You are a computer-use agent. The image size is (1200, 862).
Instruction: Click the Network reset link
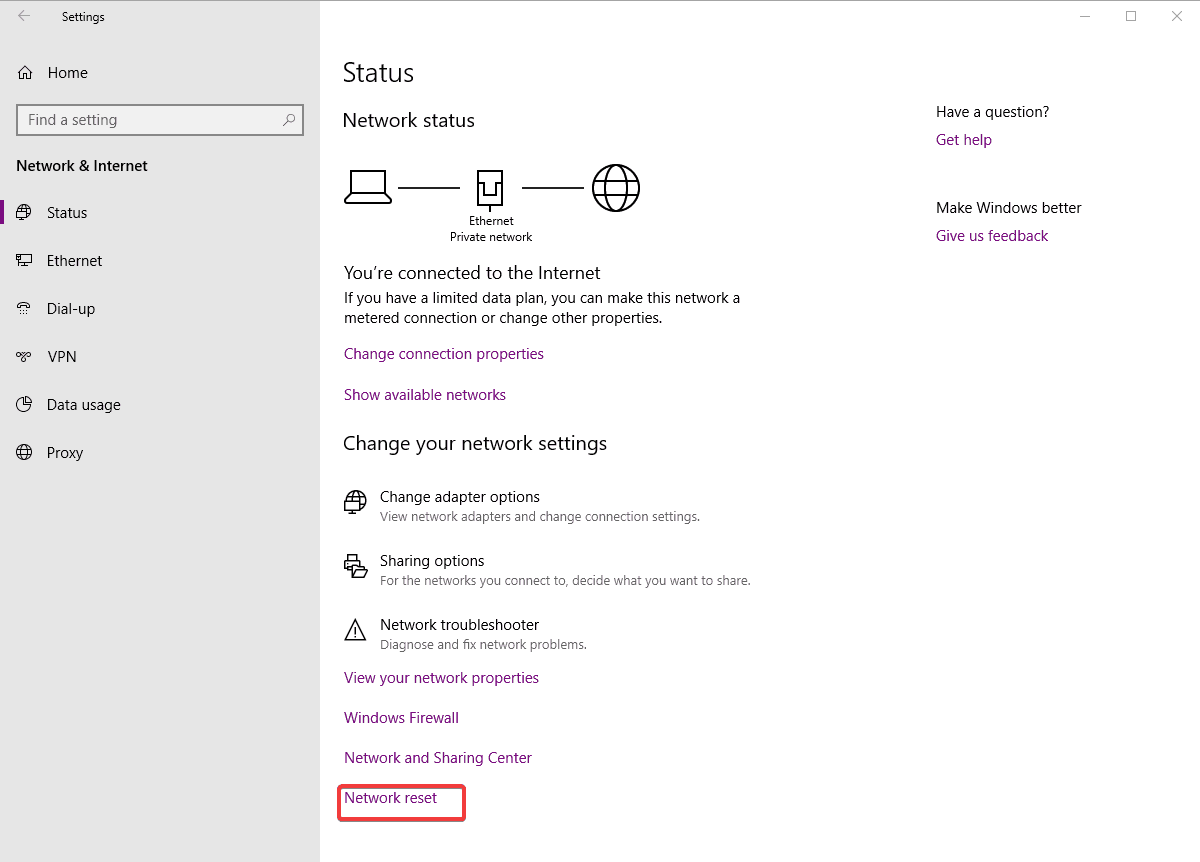click(x=391, y=798)
